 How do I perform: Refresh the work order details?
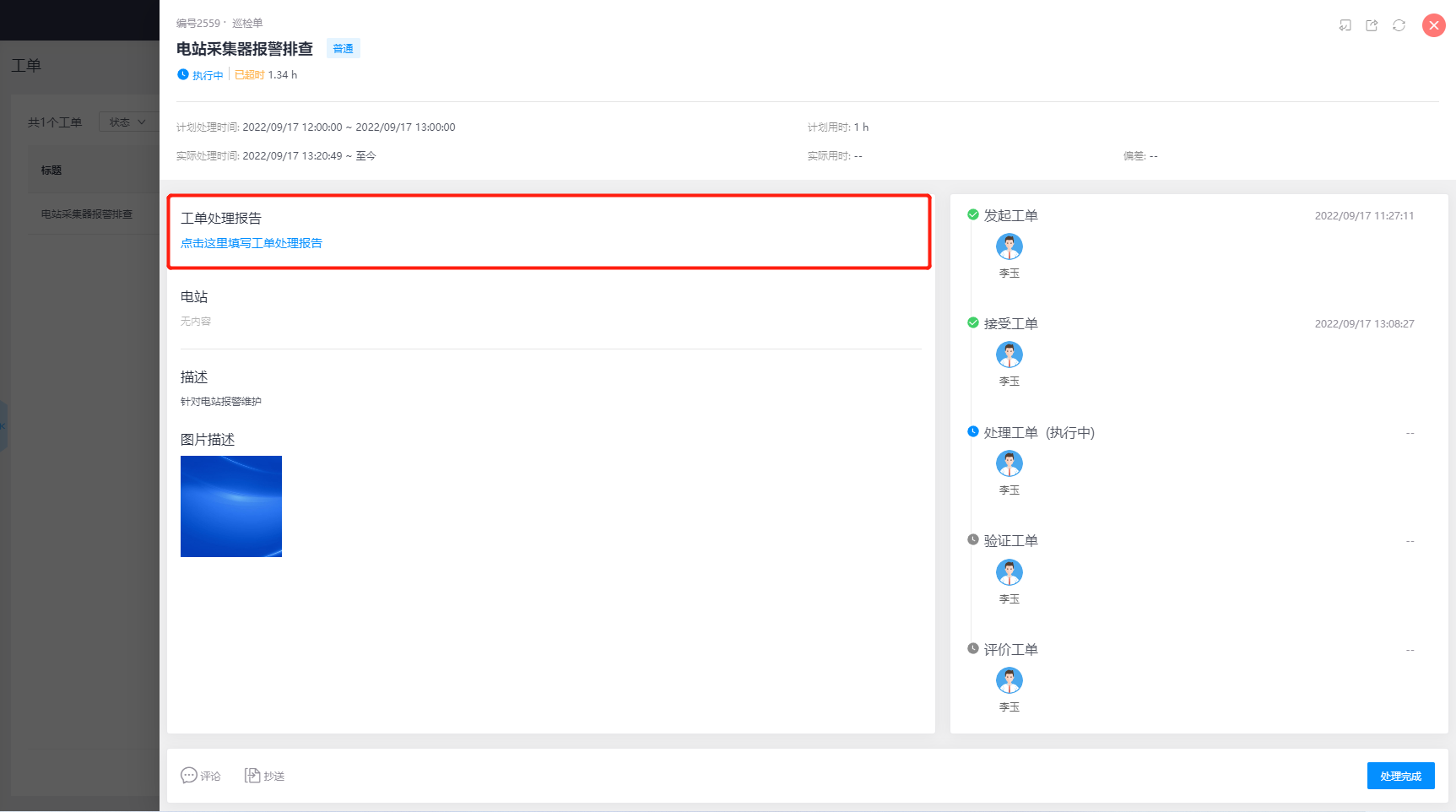(x=1399, y=25)
